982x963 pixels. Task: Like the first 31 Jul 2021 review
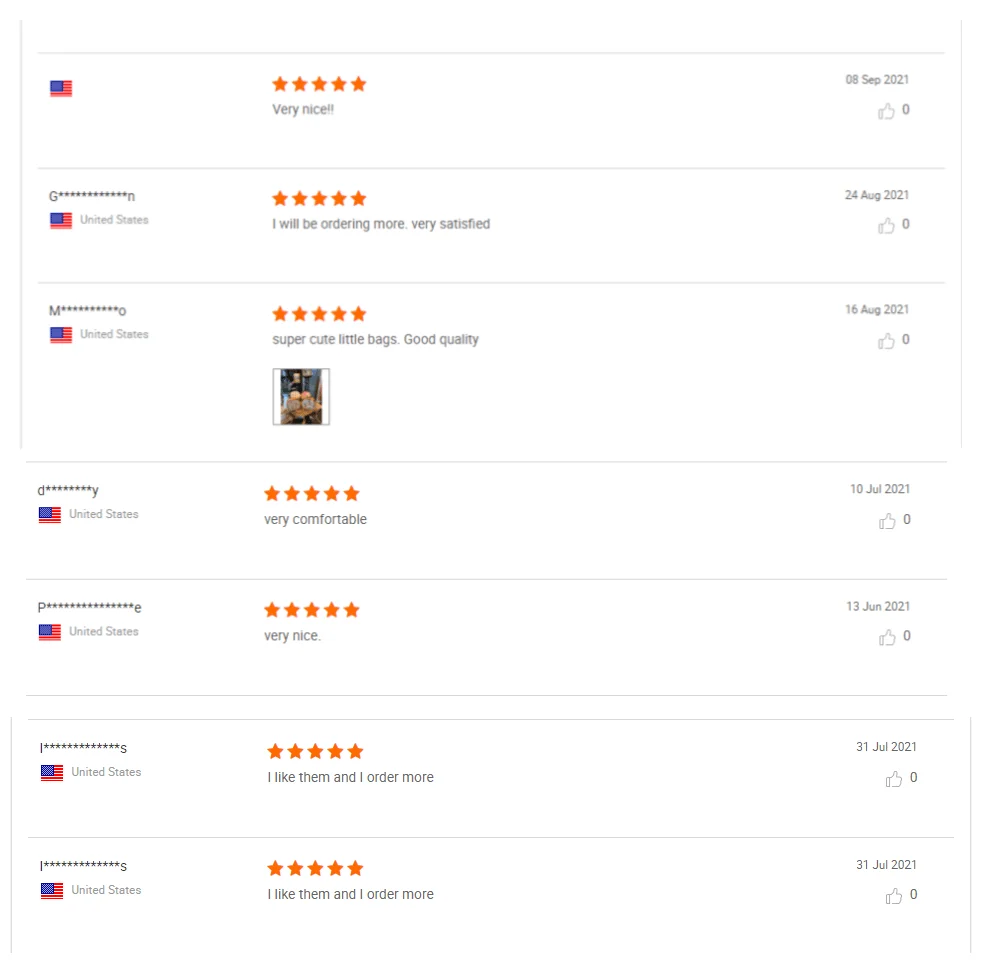(x=894, y=779)
